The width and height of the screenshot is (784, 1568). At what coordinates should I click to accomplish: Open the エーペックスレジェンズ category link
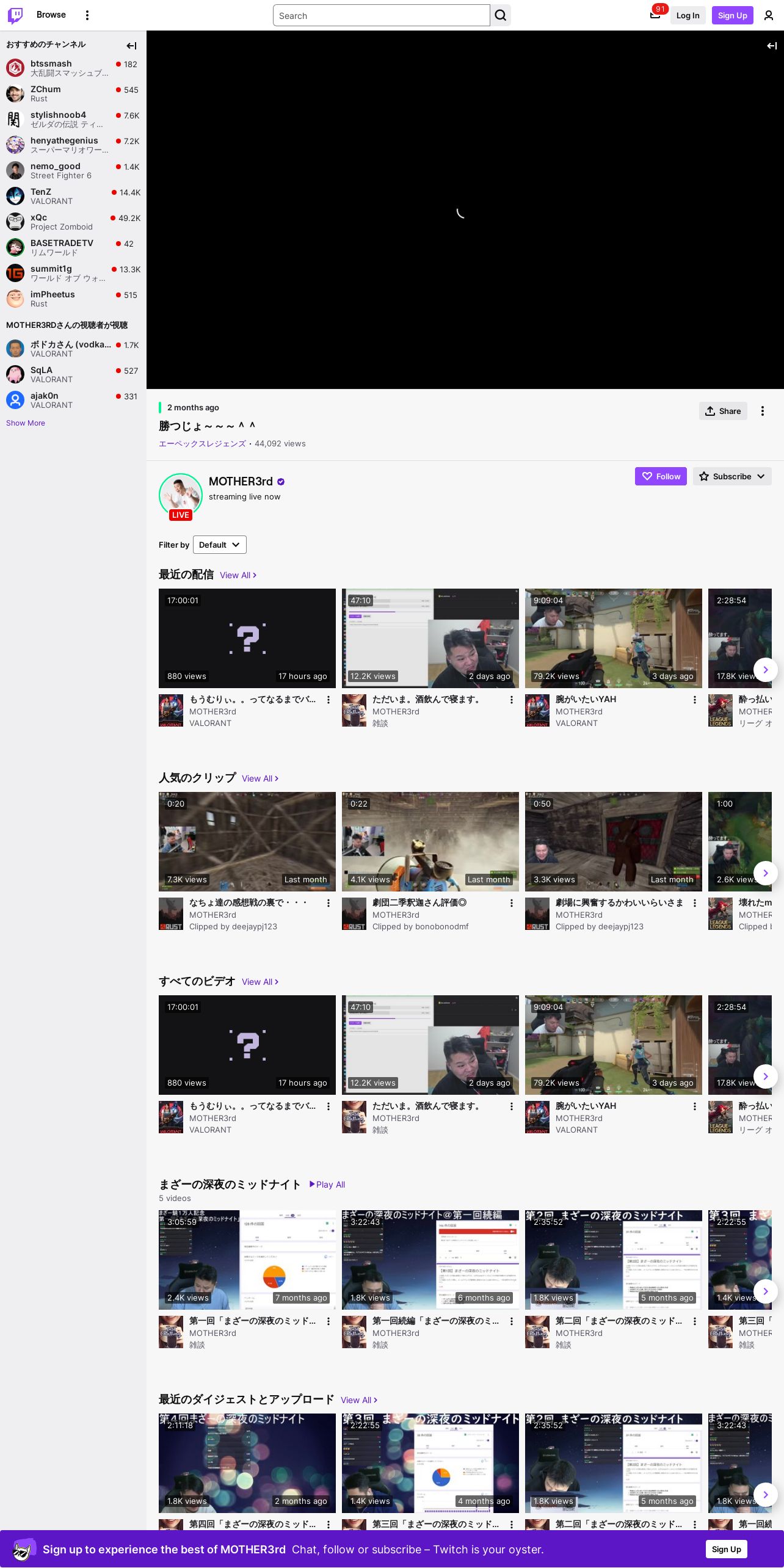point(202,444)
